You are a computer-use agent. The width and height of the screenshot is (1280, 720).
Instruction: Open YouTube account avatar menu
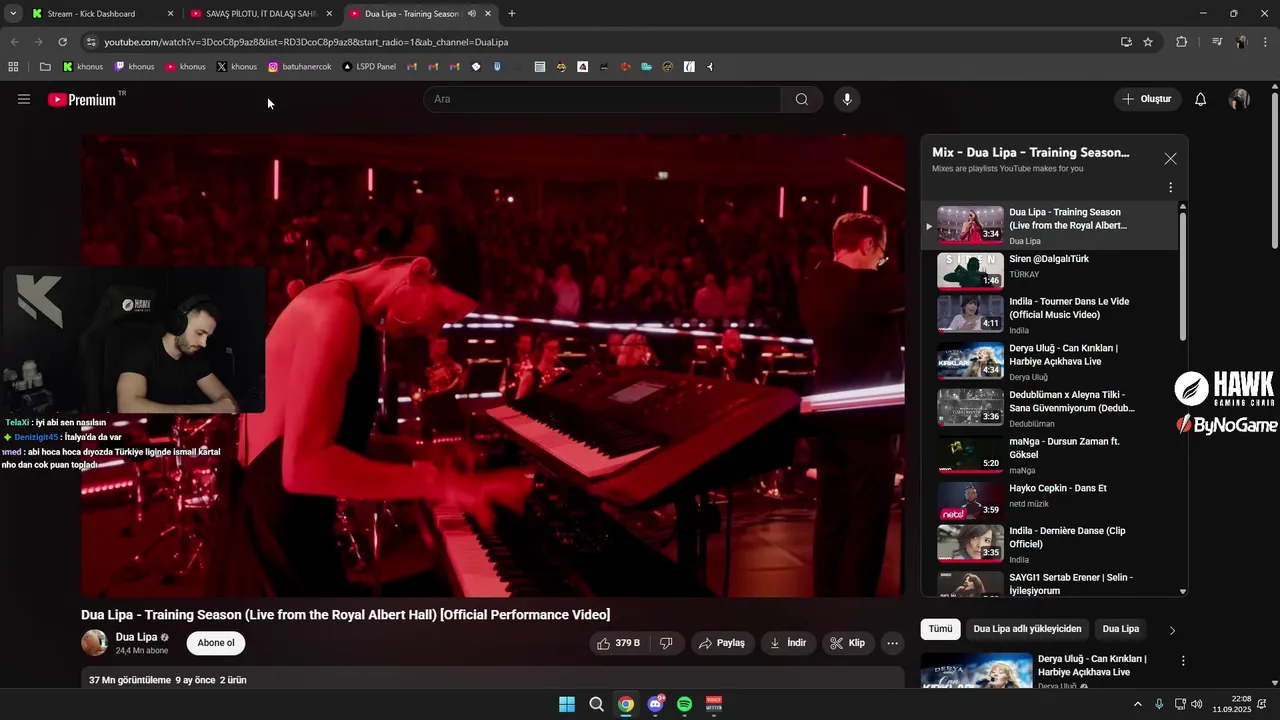(x=1239, y=99)
